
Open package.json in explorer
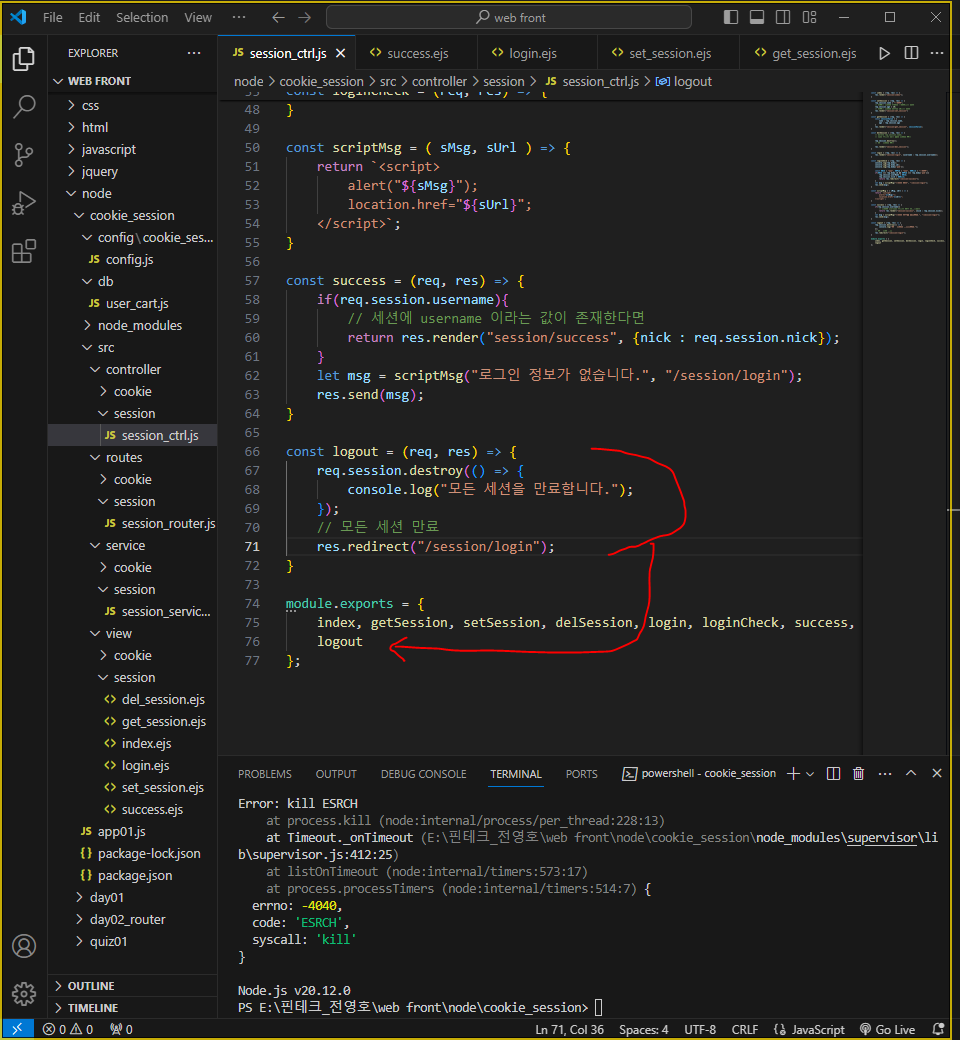133,876
